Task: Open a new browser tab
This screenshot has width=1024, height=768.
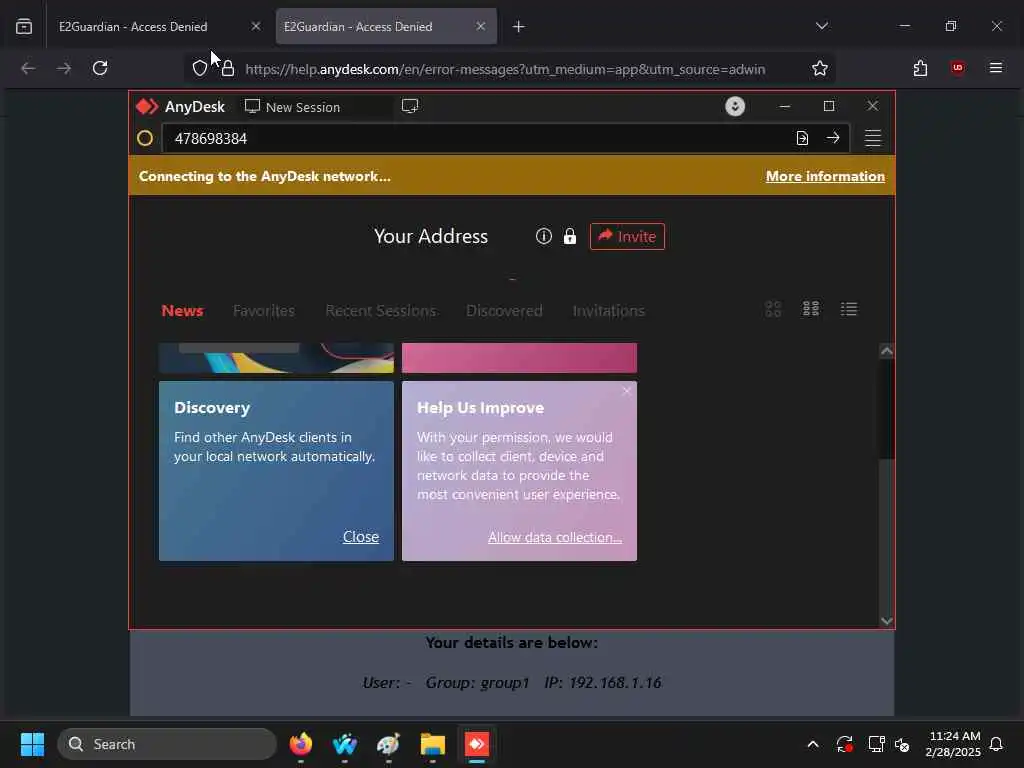Action: [519, 27]
